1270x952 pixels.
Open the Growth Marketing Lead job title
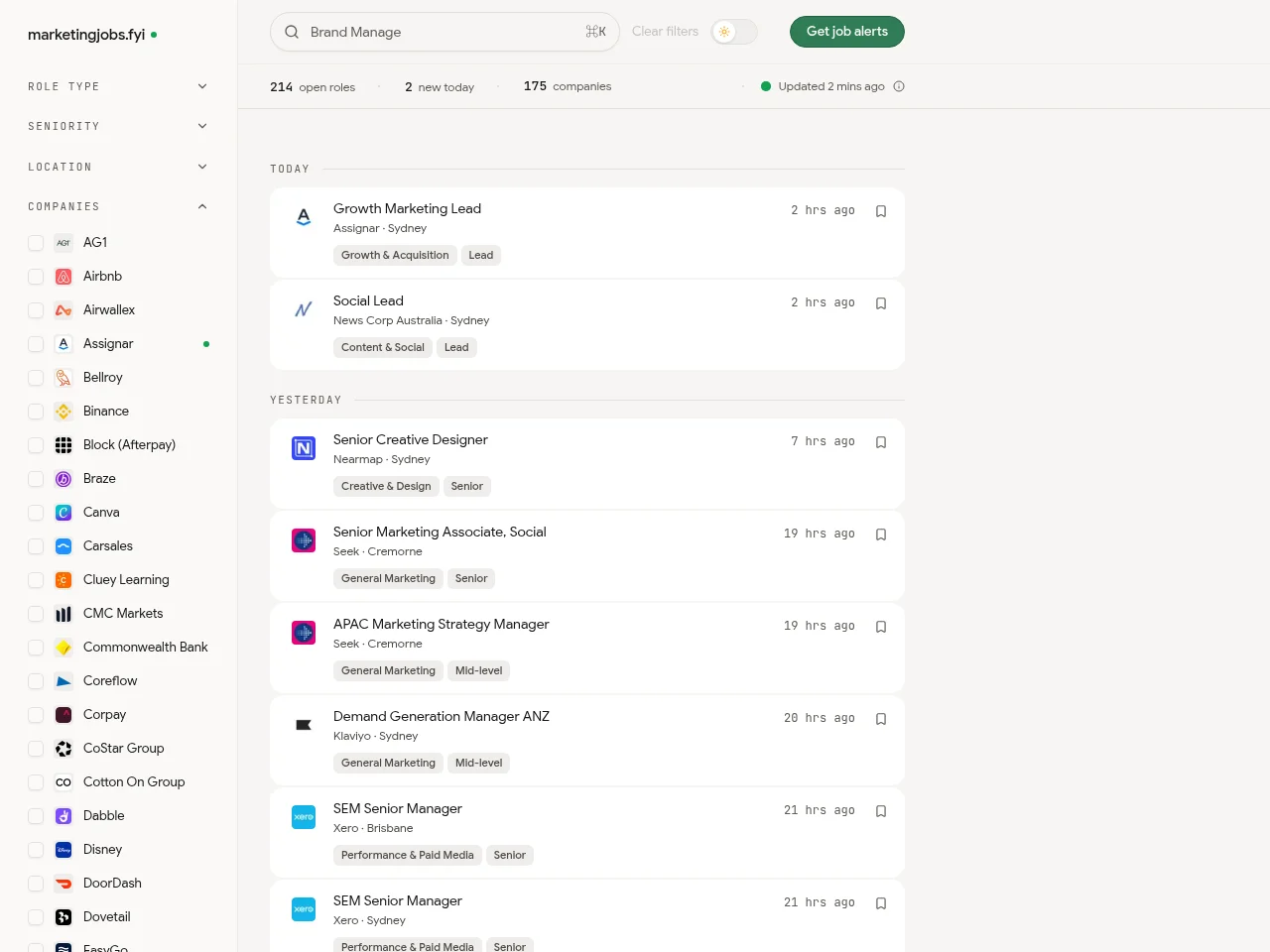click(x=407, y=208)
